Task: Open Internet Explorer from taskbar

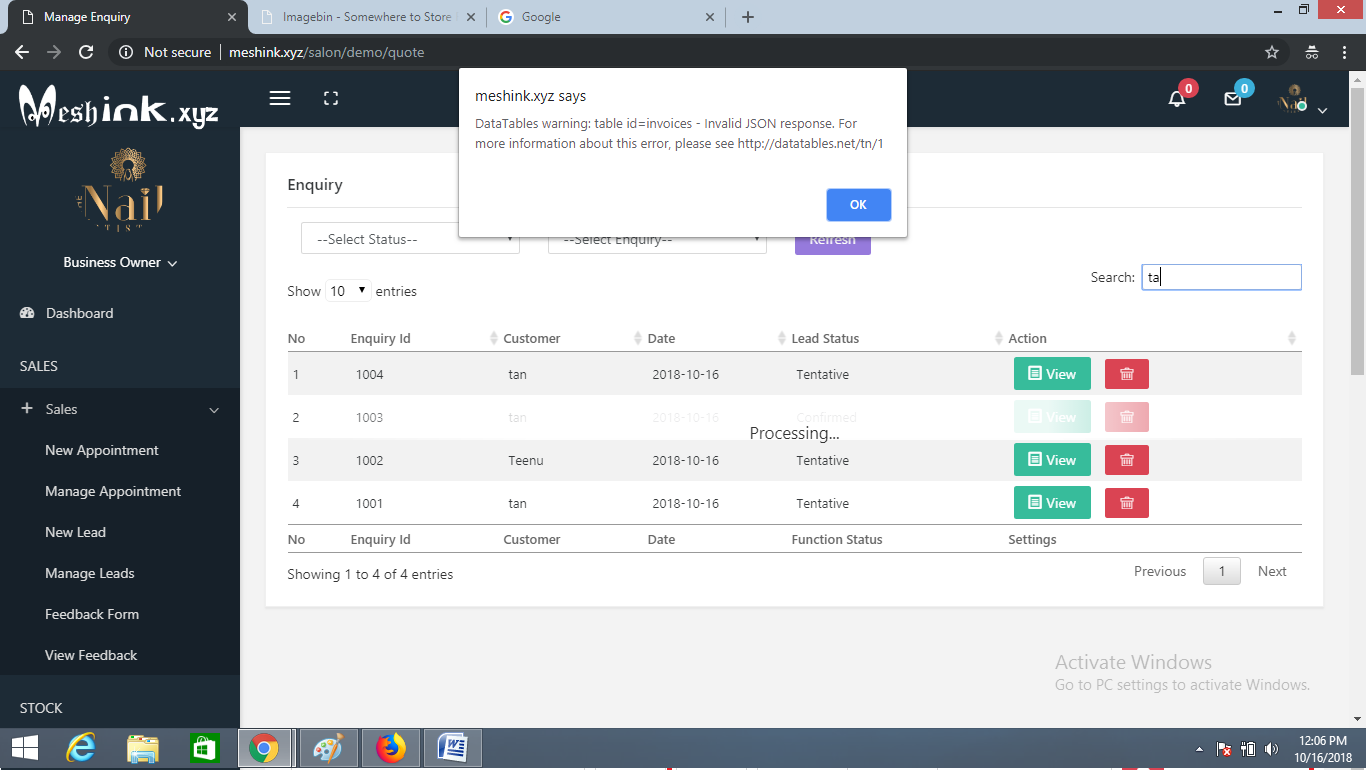Action: pyautogui.click(x=81, y=748)
